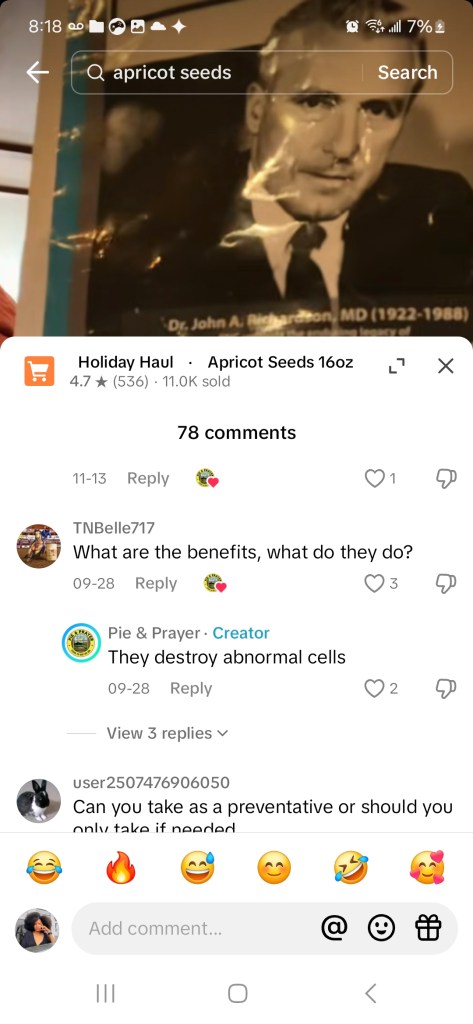This screenshot has height=1024, width=473.
Task: Open the gift icon in comment bar
Action: tap(429, 928)
